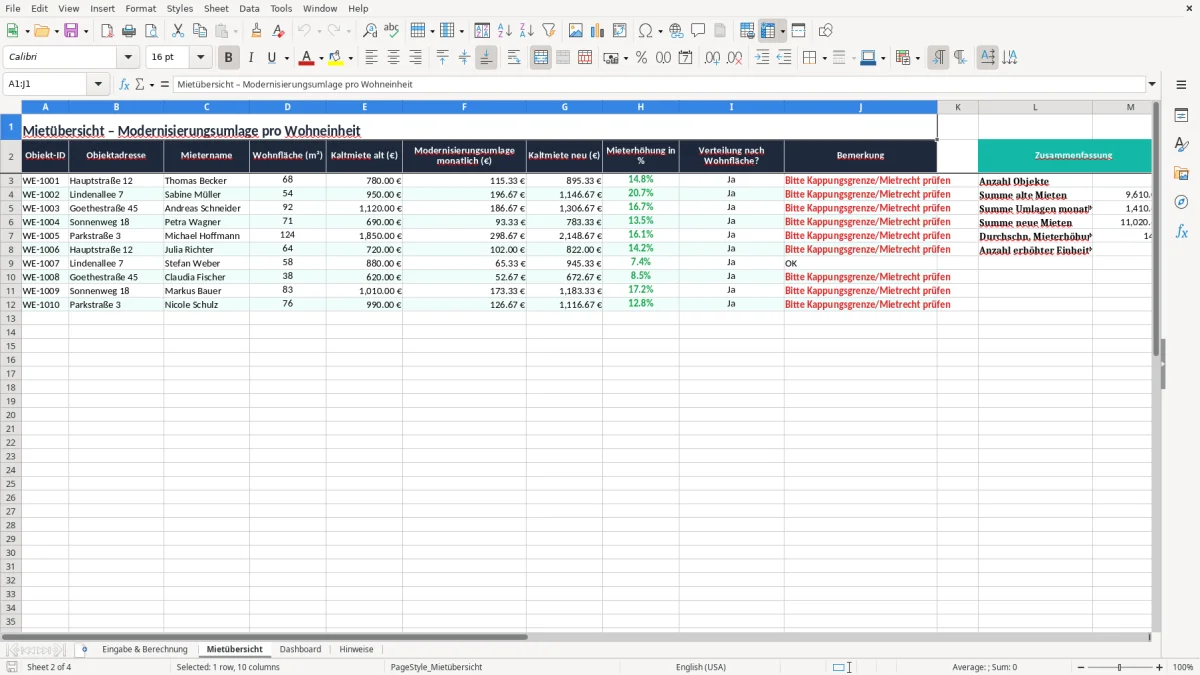
Task: Open the Format menu
Action: (x=141, y=8)
